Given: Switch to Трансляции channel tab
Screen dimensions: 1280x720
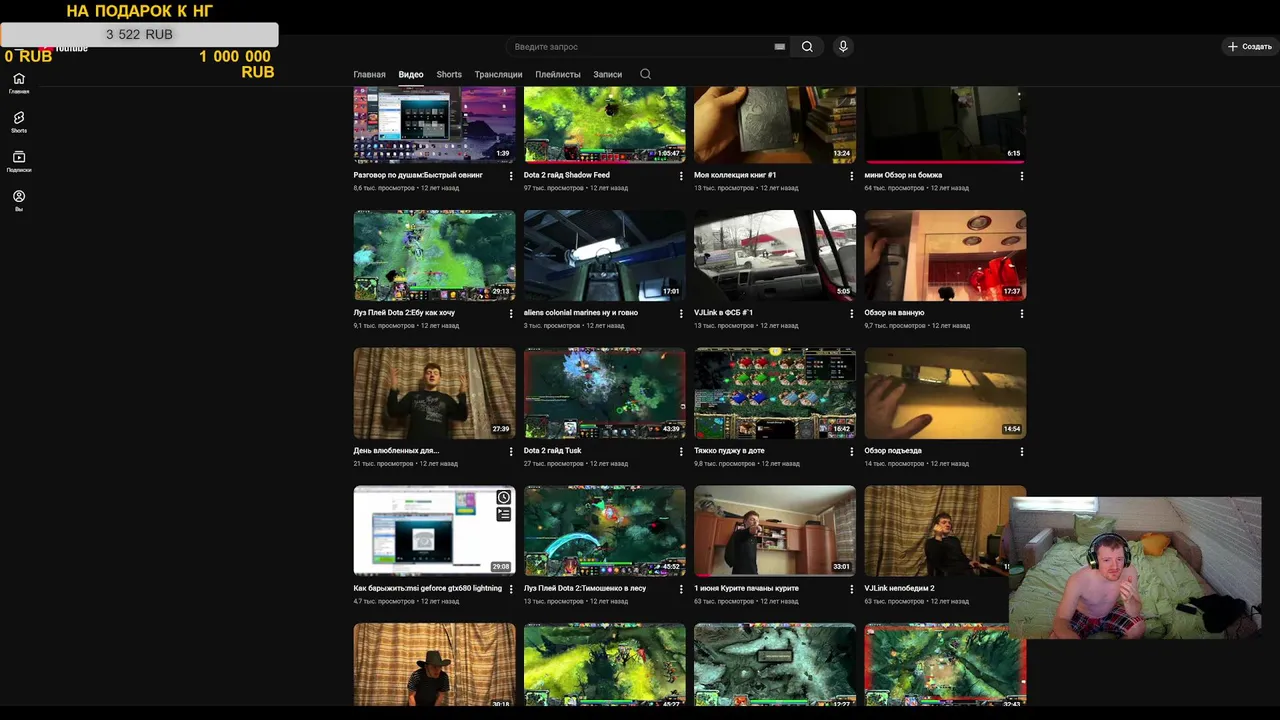Looking at the screenshot, I should [x=498, y=74].
